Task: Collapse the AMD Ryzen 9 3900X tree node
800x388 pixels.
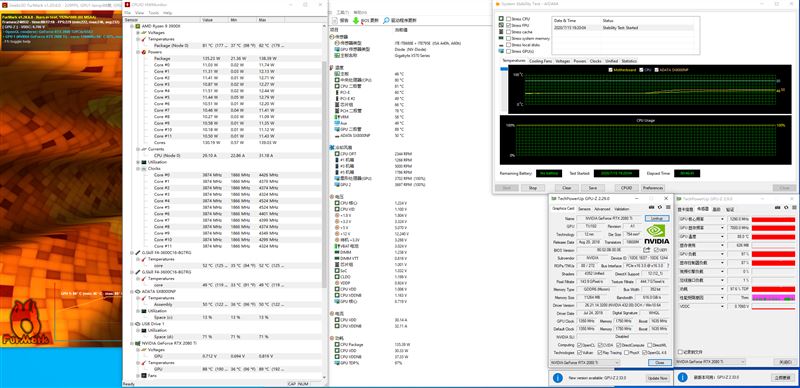Action: pos(132,26)
